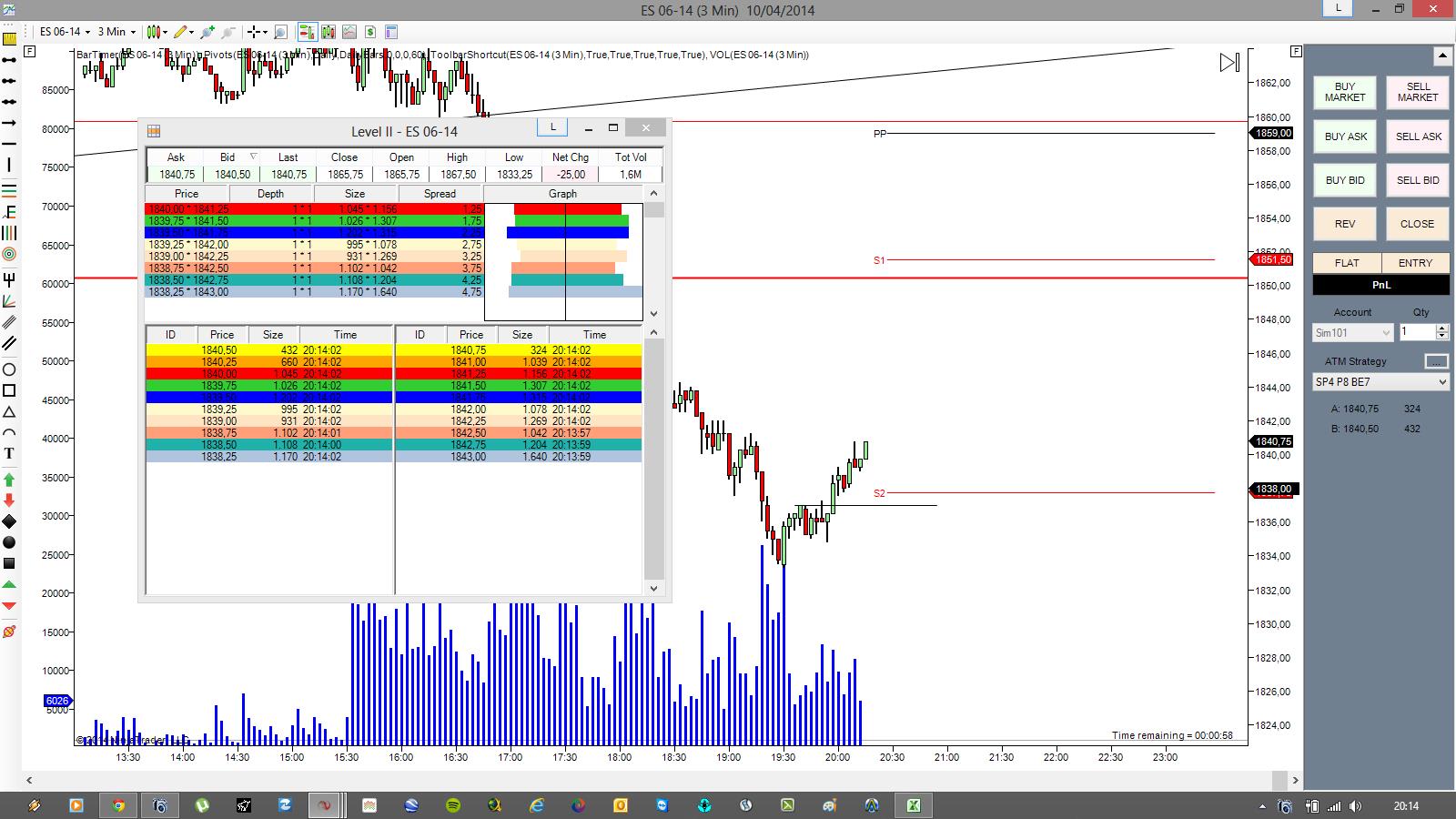Collapse the Chart Trader panel arrow
Image resolution: width=1456 pixels, height=819 pixels.
click(1441, 56)
